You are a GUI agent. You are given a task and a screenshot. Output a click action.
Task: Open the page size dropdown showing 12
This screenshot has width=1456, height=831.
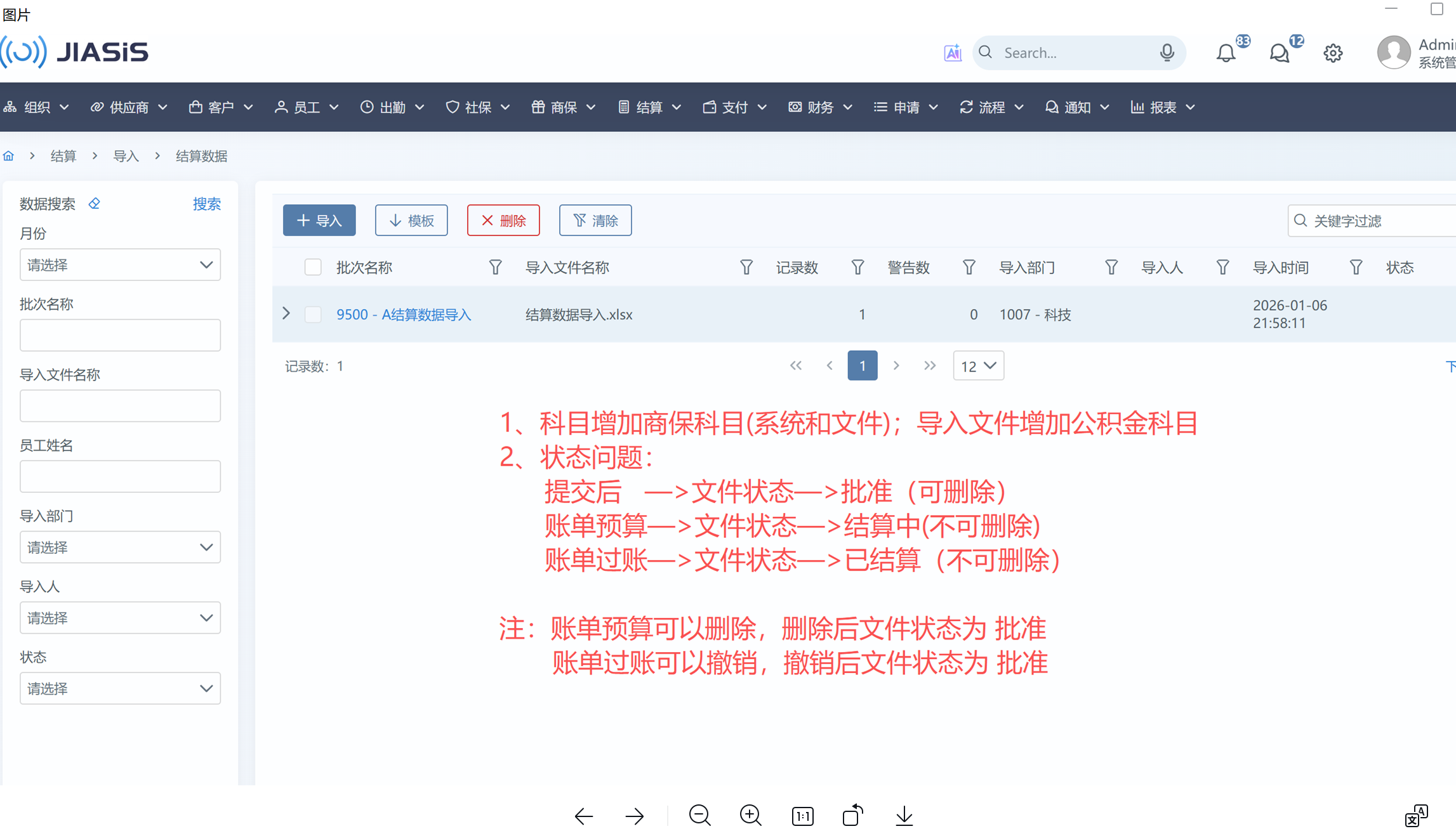pos(978,366)
